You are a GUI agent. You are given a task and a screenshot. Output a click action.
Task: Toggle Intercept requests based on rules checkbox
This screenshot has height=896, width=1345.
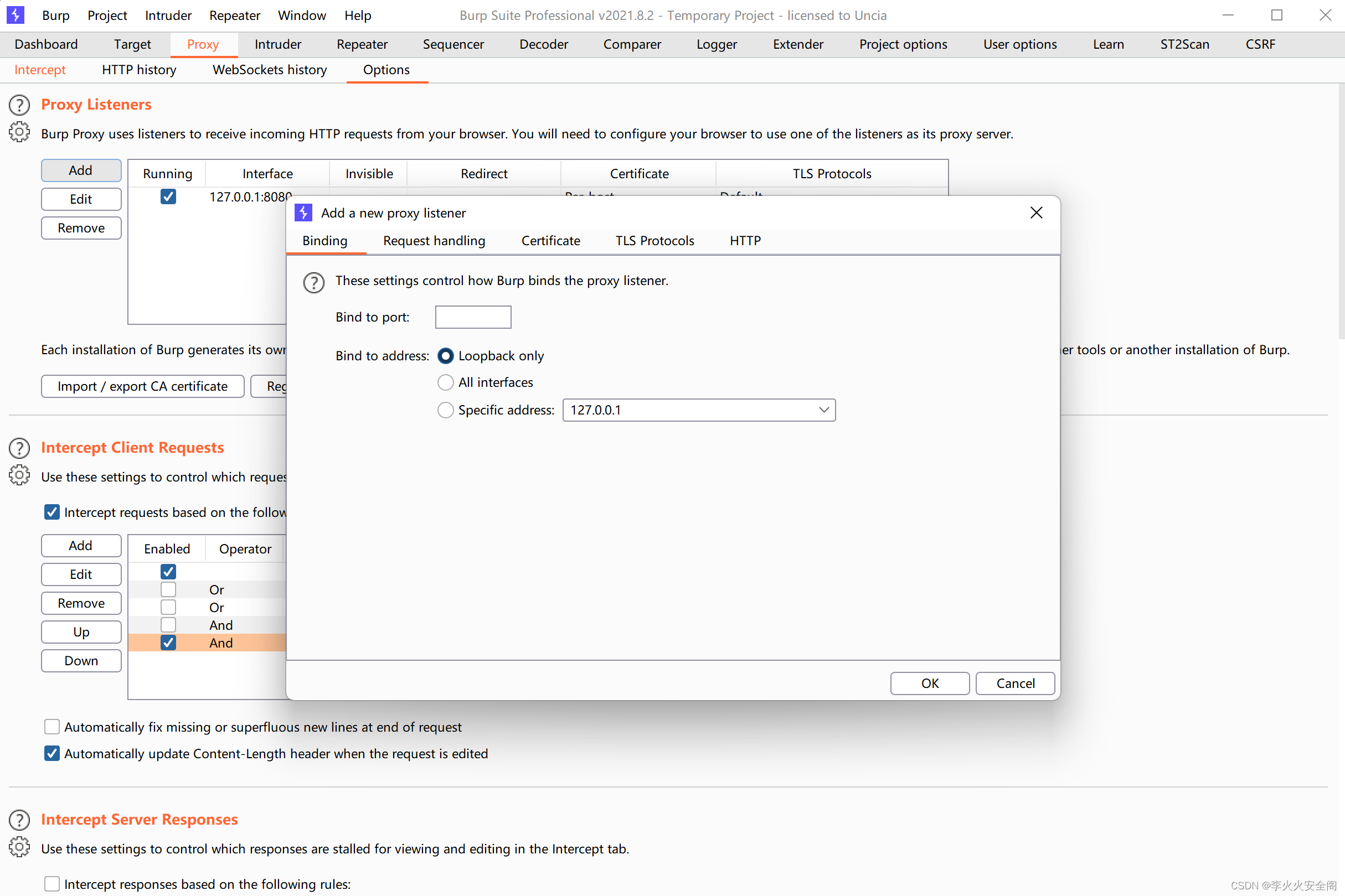coord(51,512)
